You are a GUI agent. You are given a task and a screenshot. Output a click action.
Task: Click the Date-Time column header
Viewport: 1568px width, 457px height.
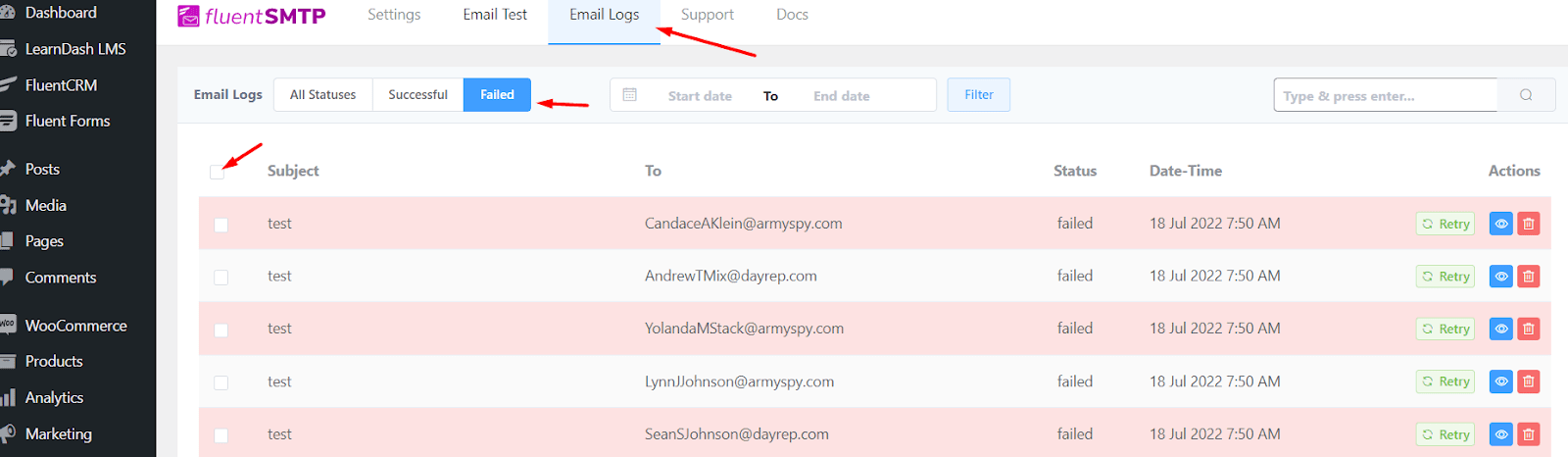1186,171
